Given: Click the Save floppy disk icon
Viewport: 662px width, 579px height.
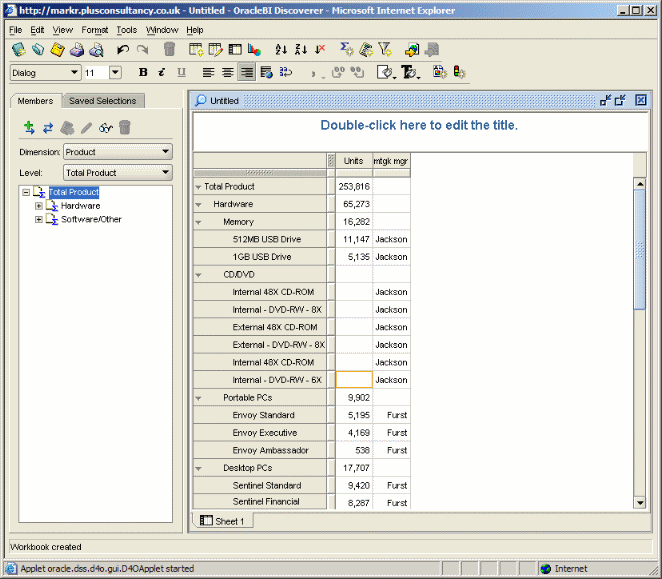Looking at the screenshot, I should 57,50.
